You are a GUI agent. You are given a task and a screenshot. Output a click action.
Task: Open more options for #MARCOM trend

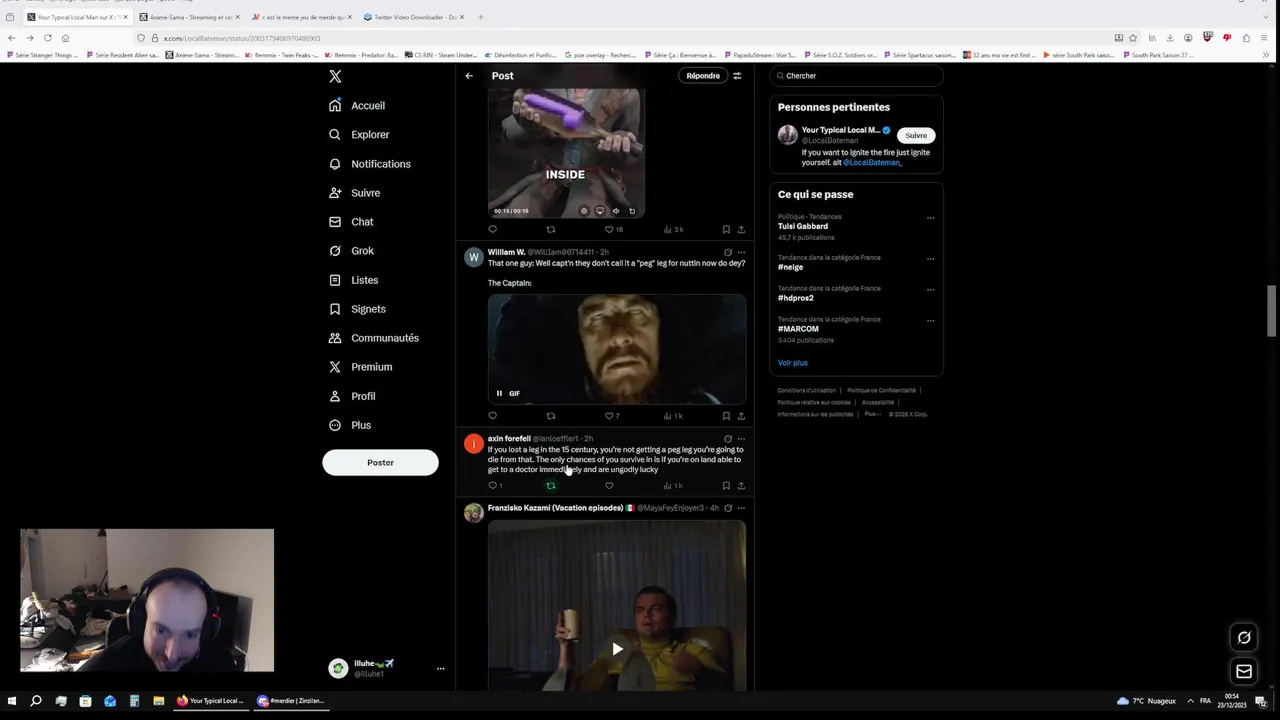coord(930,321)
